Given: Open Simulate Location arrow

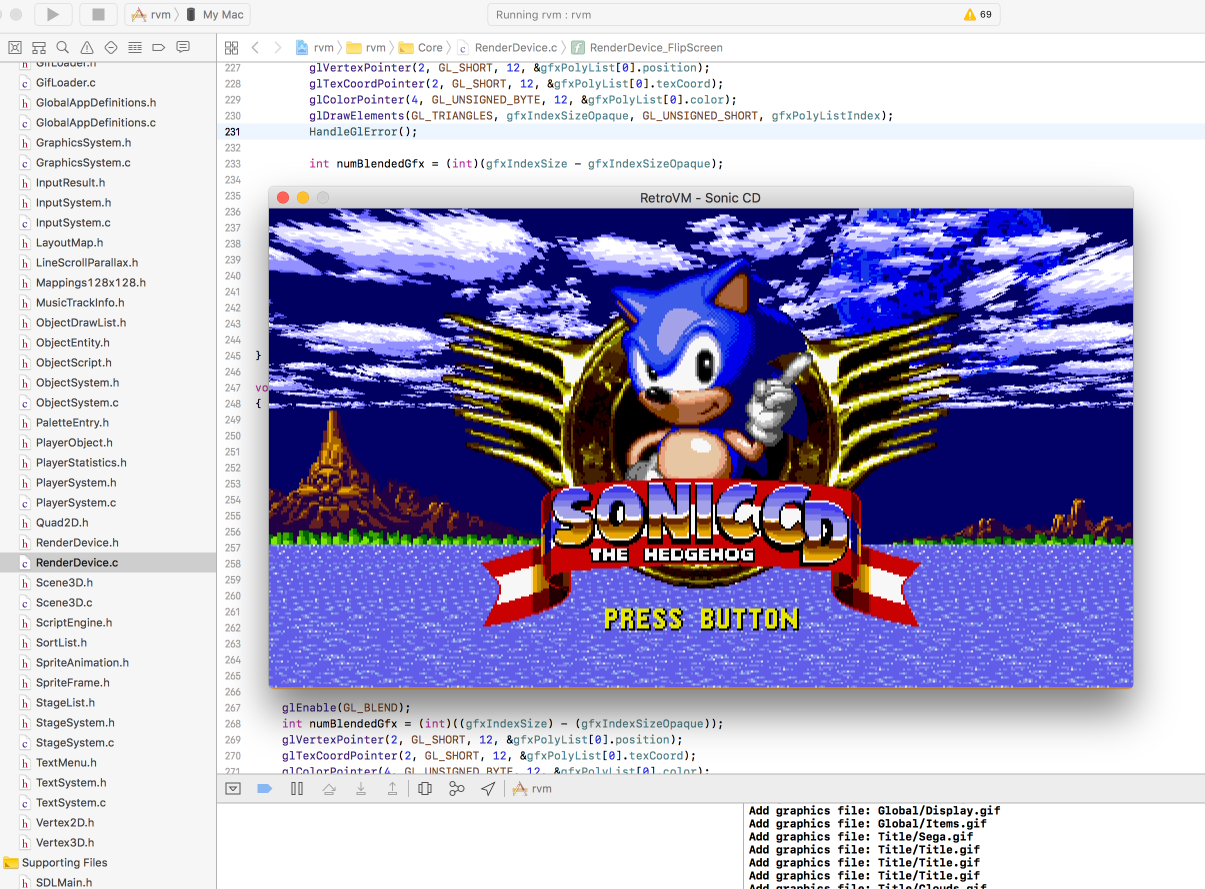Looking at the screenshot, I should coord(488,789).
